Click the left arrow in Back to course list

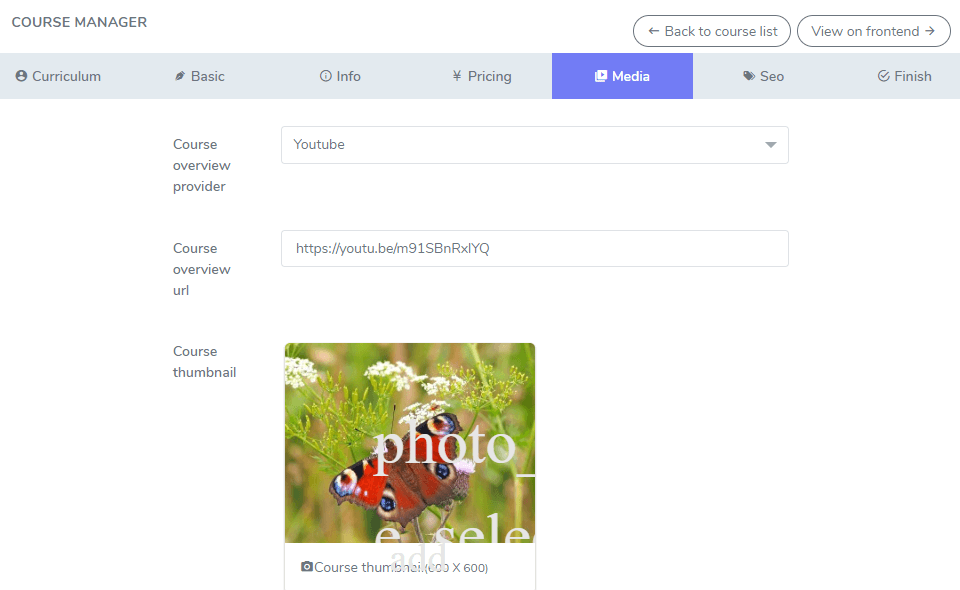[x=654, y=31]
